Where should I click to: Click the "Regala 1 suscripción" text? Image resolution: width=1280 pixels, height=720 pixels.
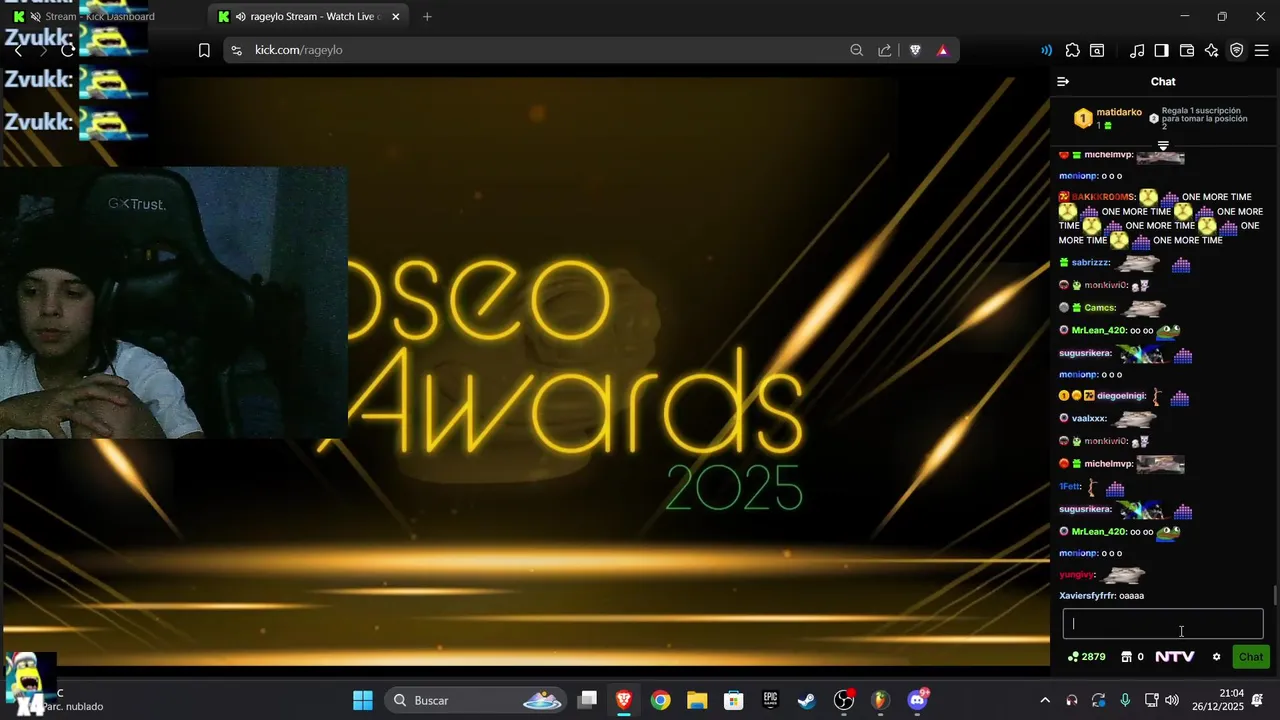point(1201,111)
